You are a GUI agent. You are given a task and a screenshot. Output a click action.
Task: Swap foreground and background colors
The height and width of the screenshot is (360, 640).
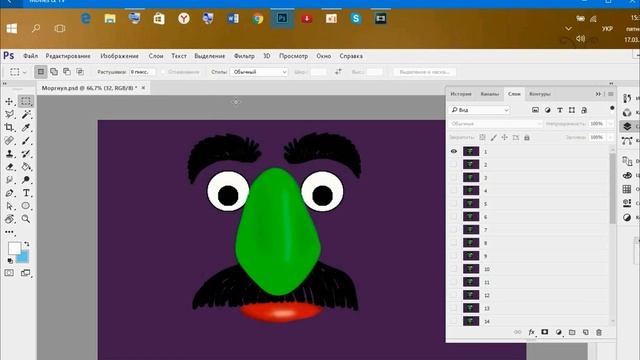[27, 244]
